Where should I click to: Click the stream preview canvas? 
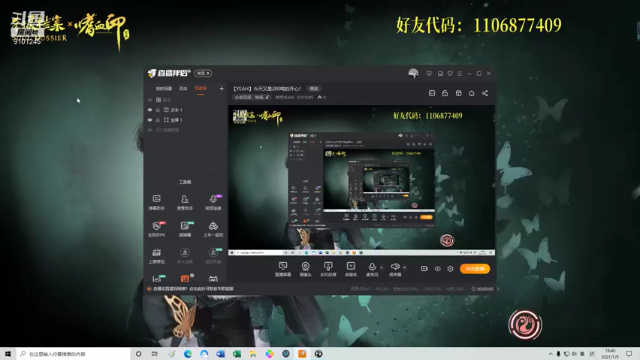click(361, 180)
